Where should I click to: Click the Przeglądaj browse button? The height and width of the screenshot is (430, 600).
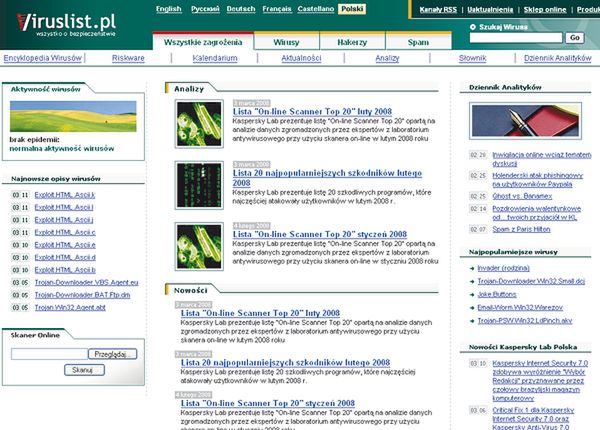(x=112, y=354)
